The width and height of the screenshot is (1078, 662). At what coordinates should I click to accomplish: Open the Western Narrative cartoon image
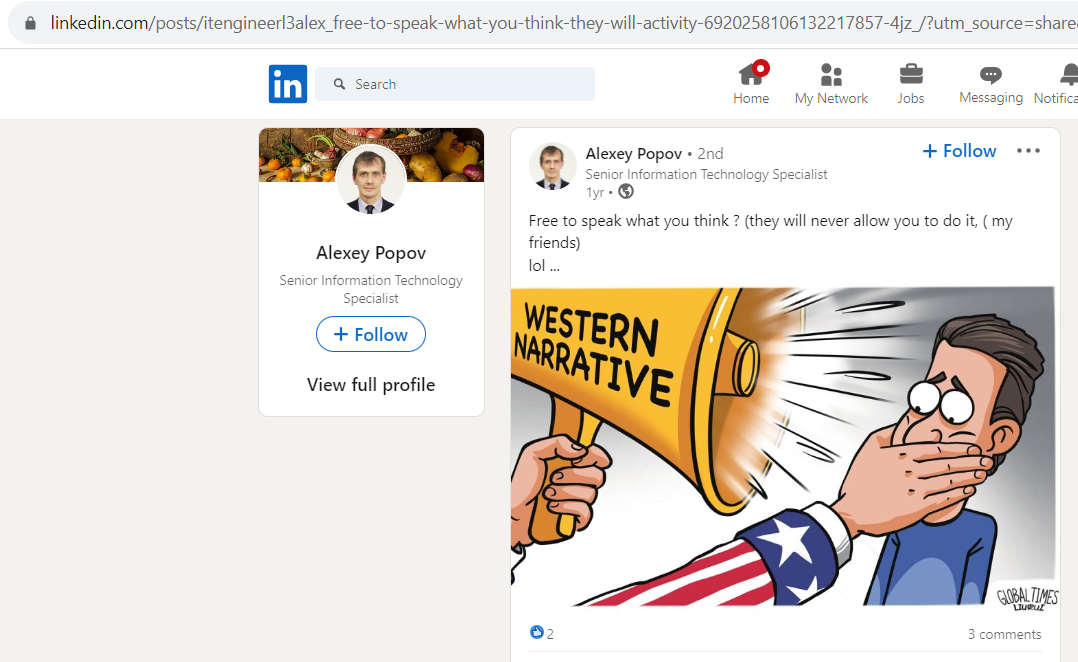(782, 446)
